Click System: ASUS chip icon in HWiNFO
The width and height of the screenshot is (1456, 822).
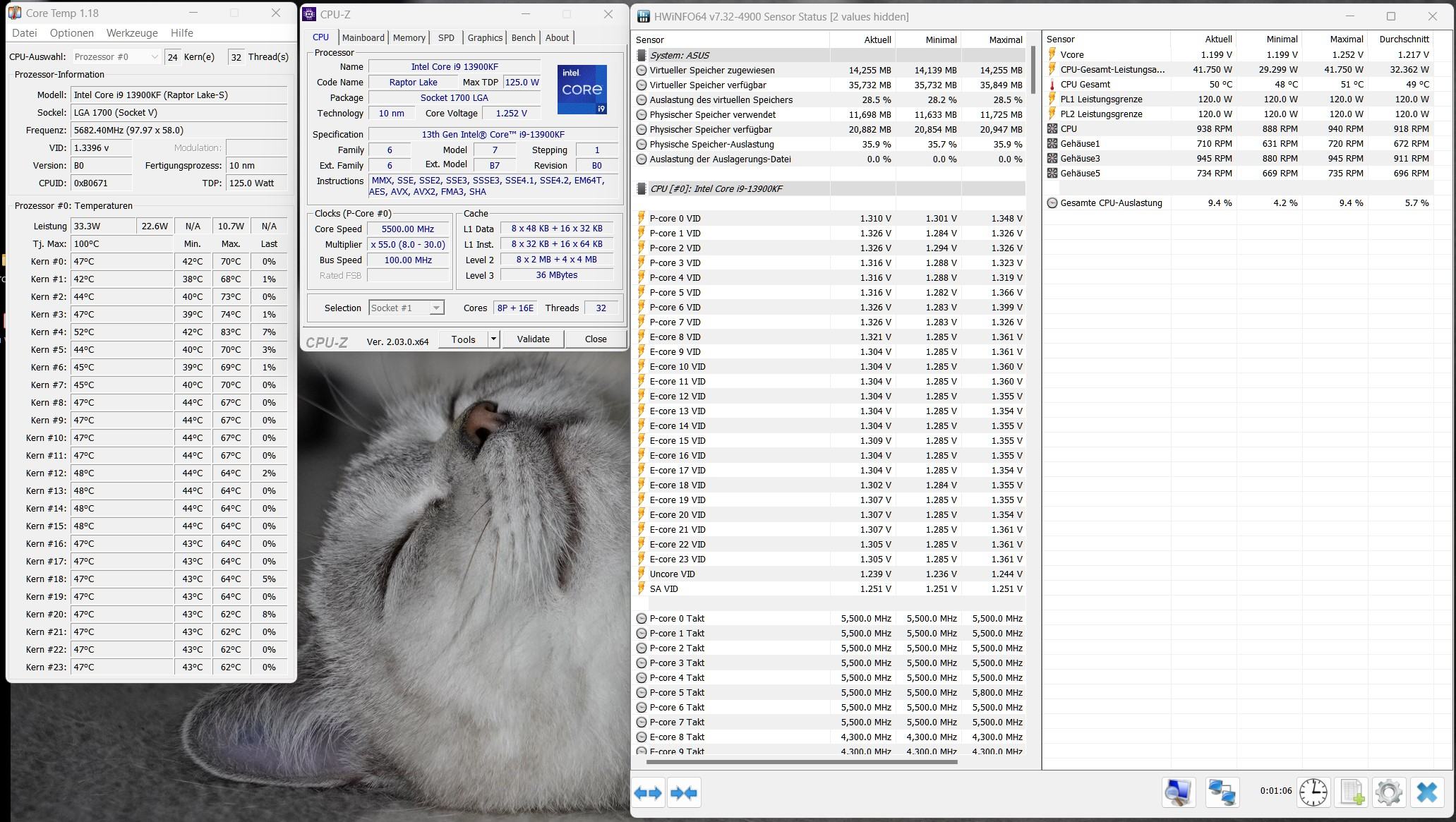pos(641,55)
